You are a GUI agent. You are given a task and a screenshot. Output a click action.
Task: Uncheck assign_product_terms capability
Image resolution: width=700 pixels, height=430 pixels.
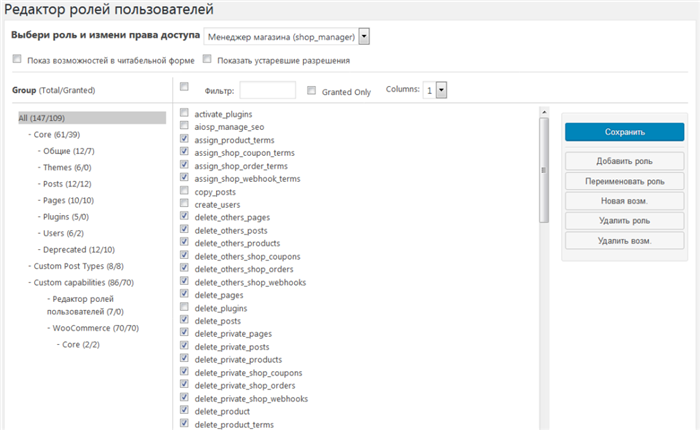click(184, 138)
